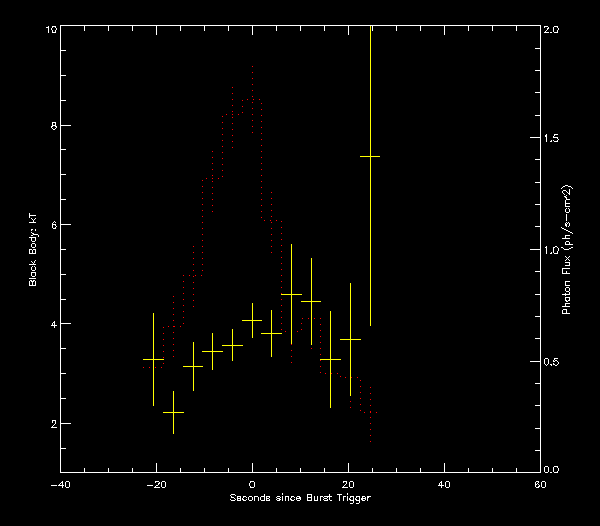600x526 pixels.
Task: Click the '0.5' tick label on right axis
Action: tap(553, 361)
